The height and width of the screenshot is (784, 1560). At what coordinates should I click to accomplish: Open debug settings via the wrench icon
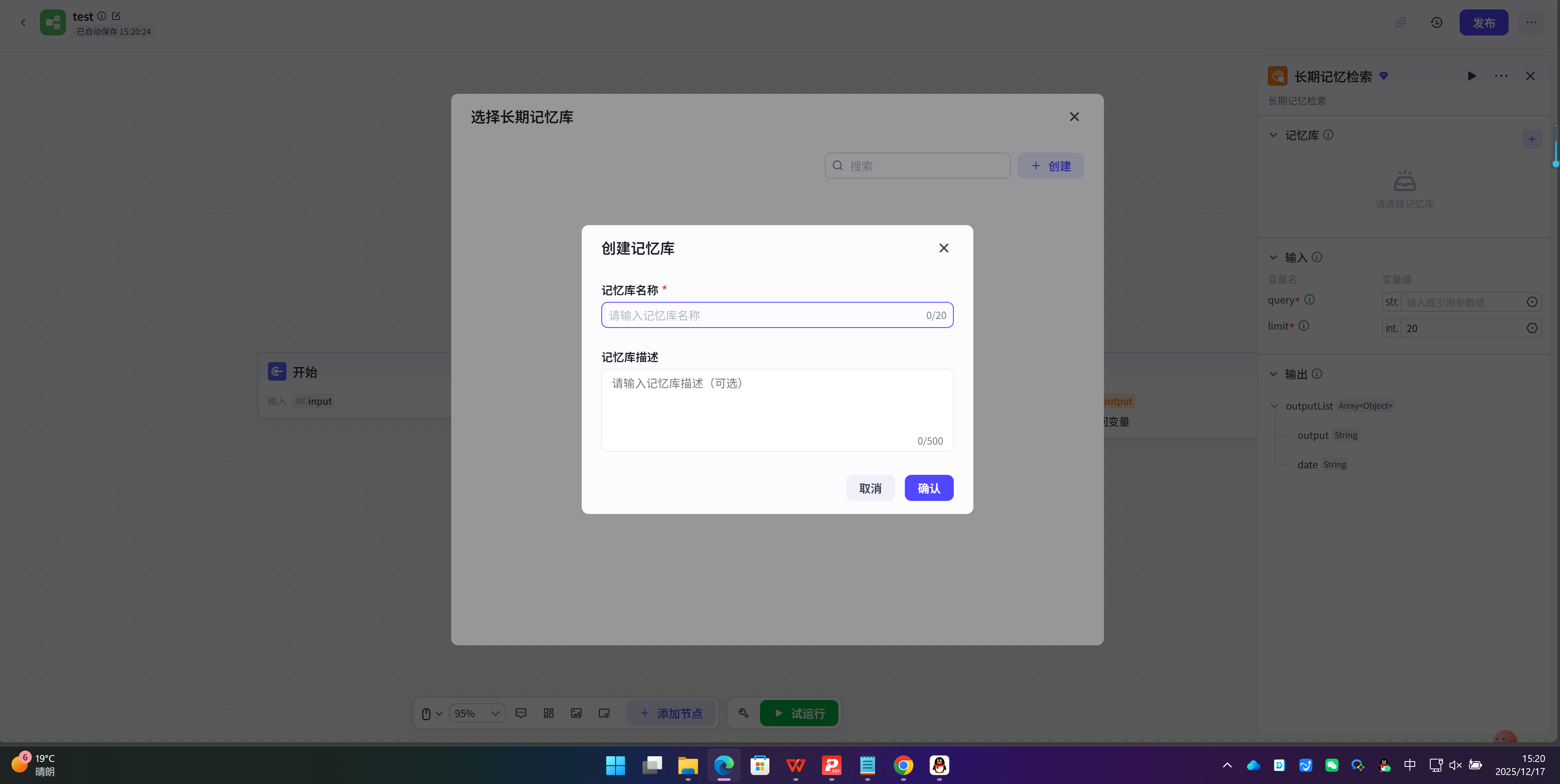point(743,713)
